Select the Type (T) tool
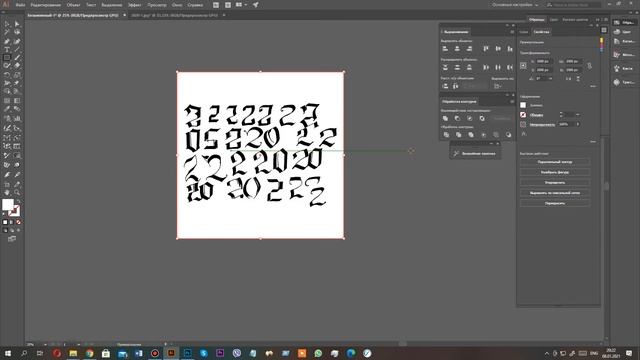 7,49
